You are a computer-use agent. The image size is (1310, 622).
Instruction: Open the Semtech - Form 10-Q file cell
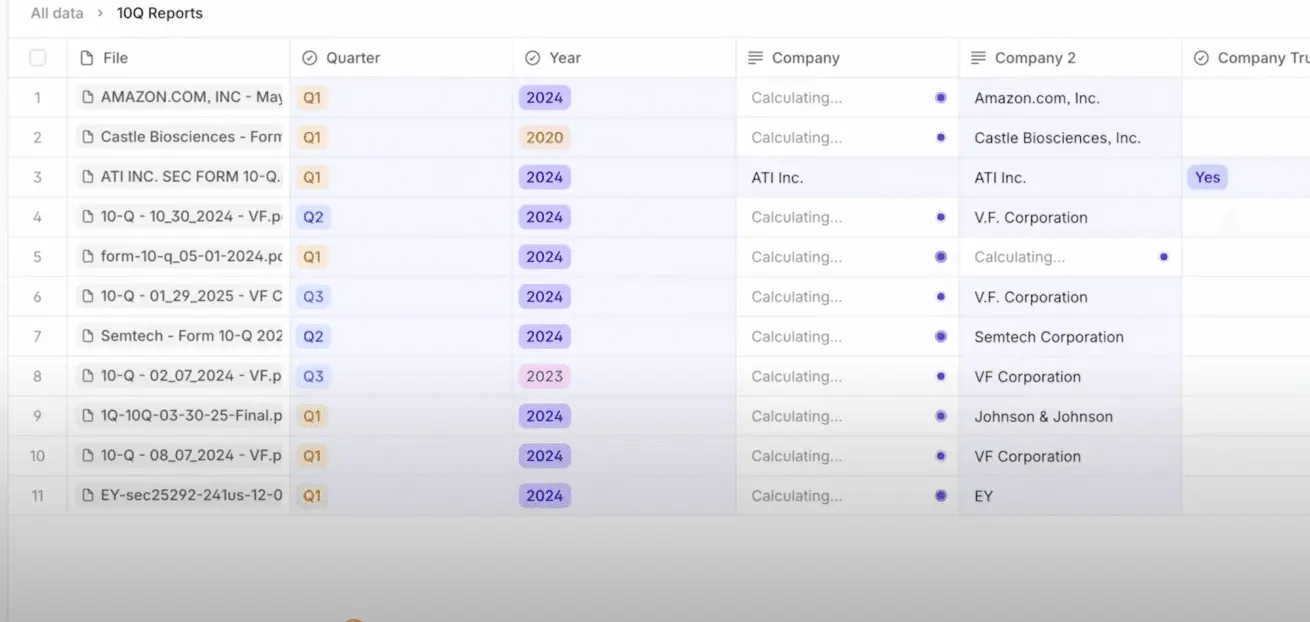[178, 337]
